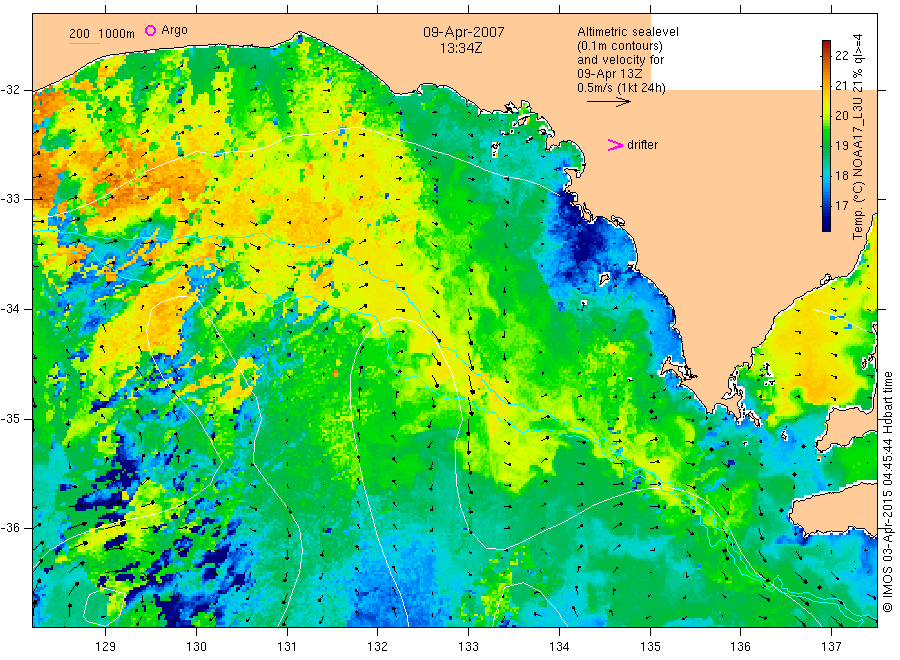Click the colorbar tick label 19
This screenshot has height=660, width=900.
tap(841, 145)
